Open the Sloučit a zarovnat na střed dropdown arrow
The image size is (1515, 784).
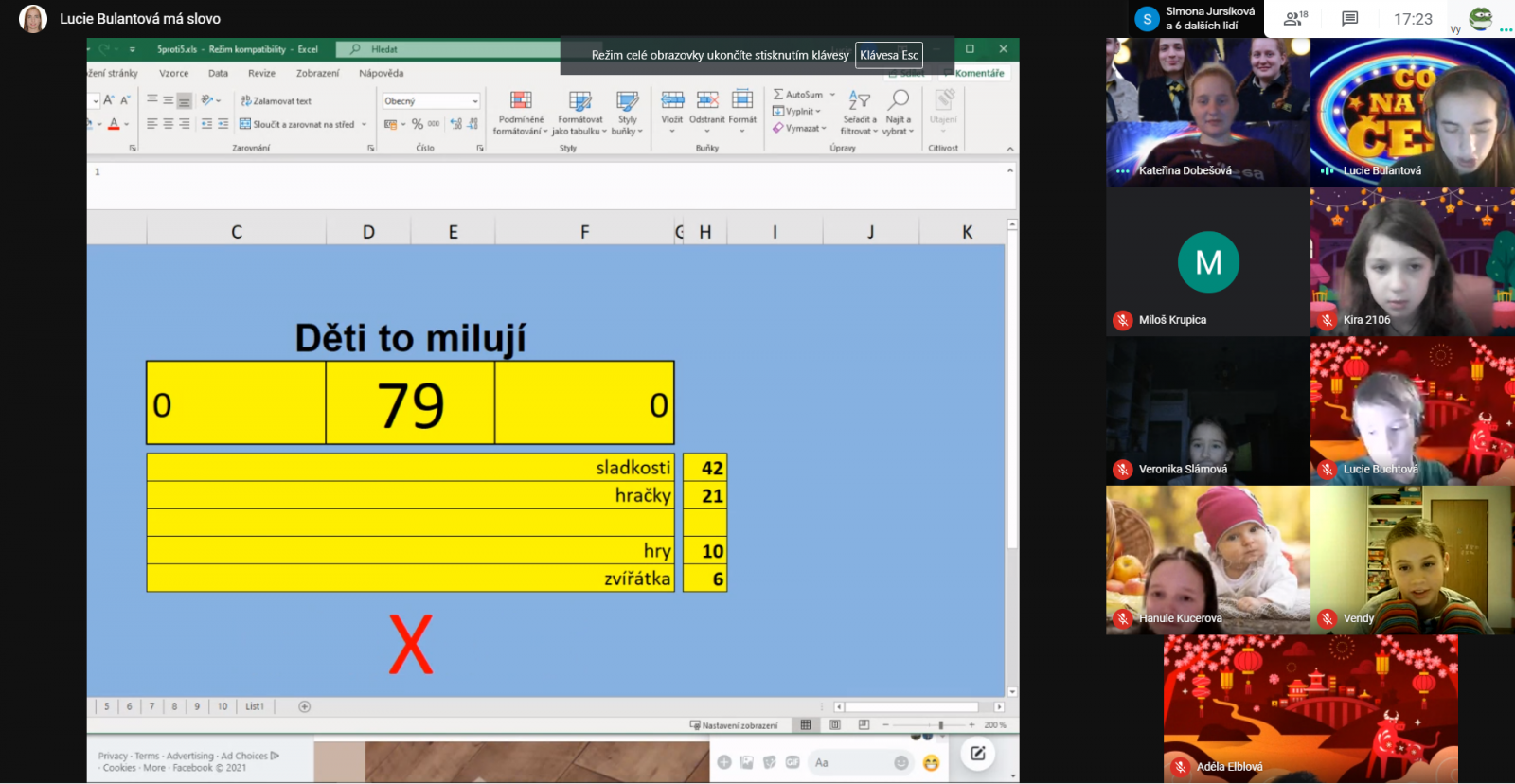(364, 124)
